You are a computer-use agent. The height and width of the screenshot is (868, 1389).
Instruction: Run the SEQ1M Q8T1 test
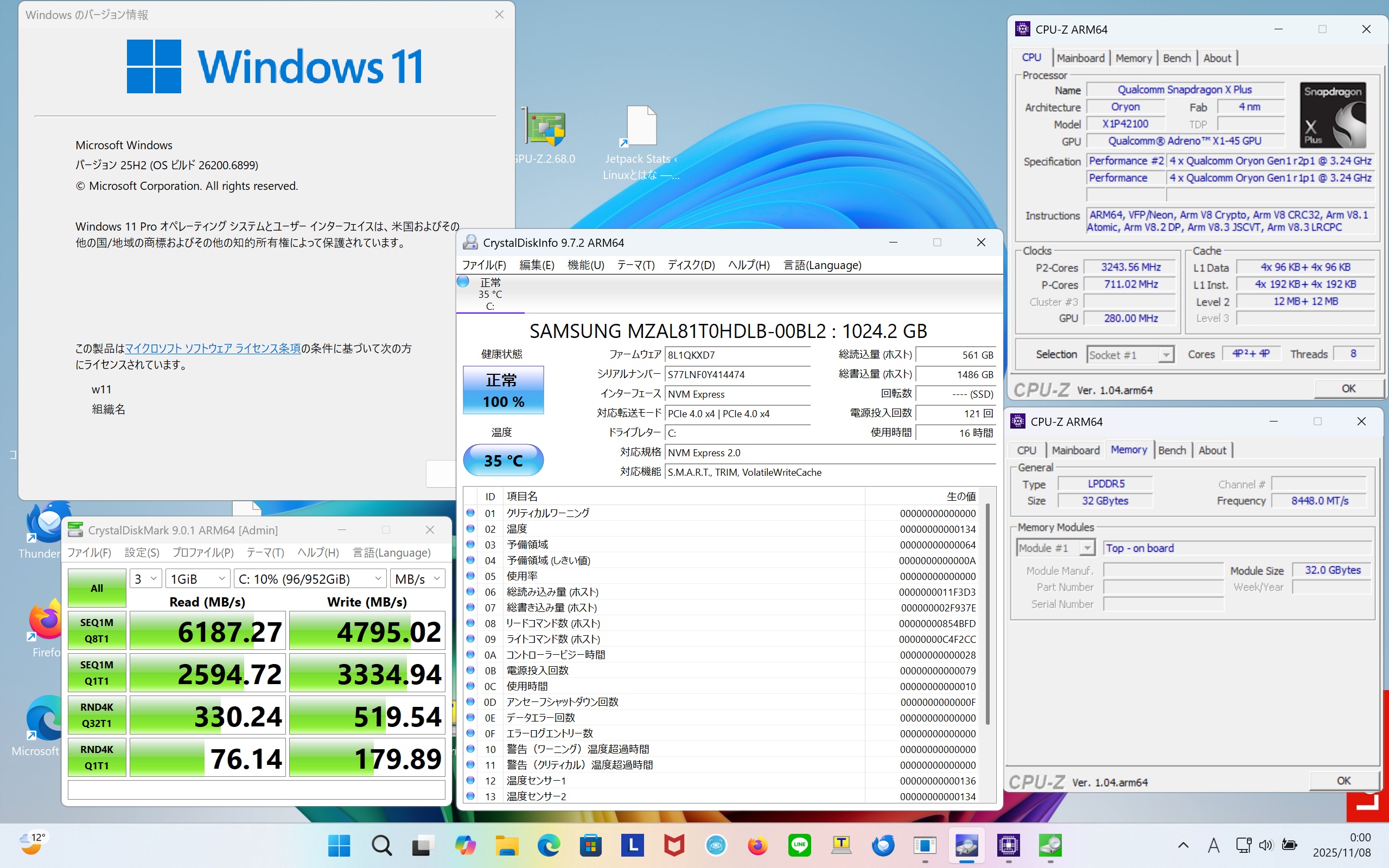(x=97, y=630)
